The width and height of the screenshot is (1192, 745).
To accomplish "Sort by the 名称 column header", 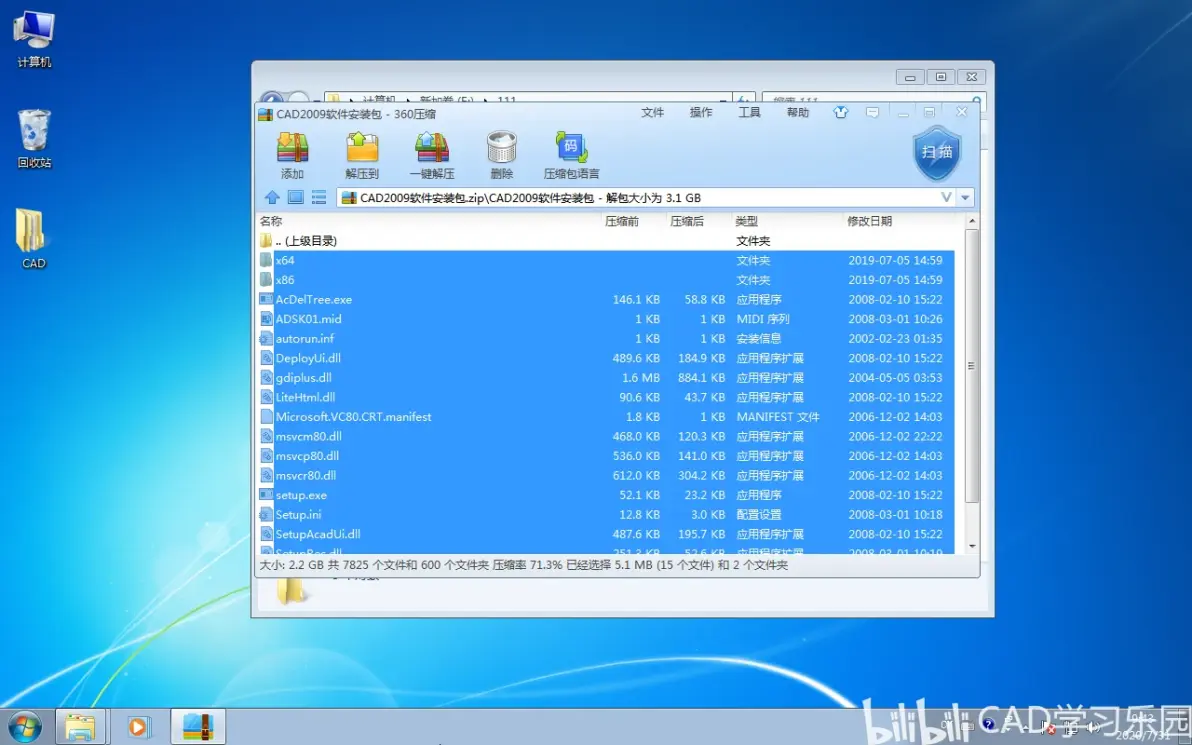I will coord(271,221).
